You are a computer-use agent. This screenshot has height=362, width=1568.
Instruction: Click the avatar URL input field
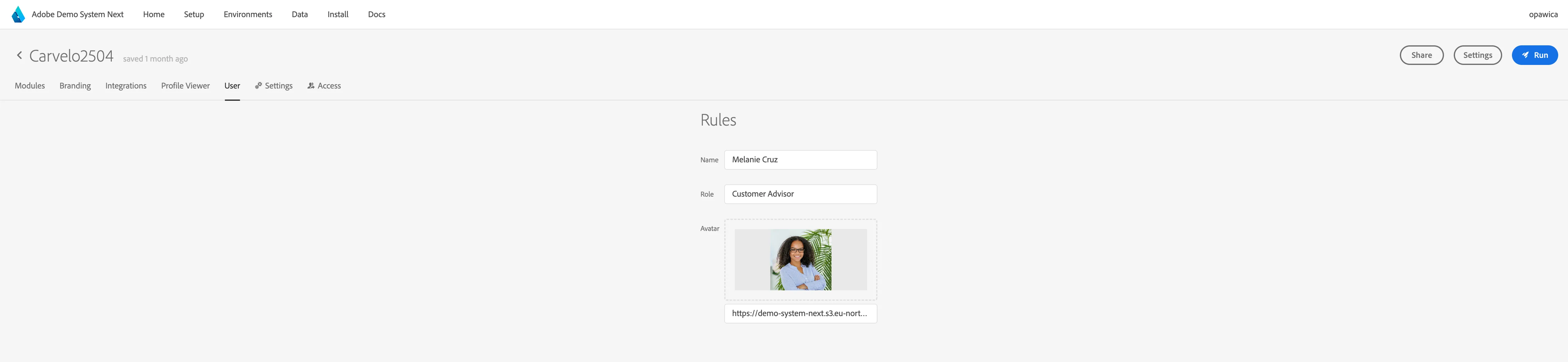point(801,314)
